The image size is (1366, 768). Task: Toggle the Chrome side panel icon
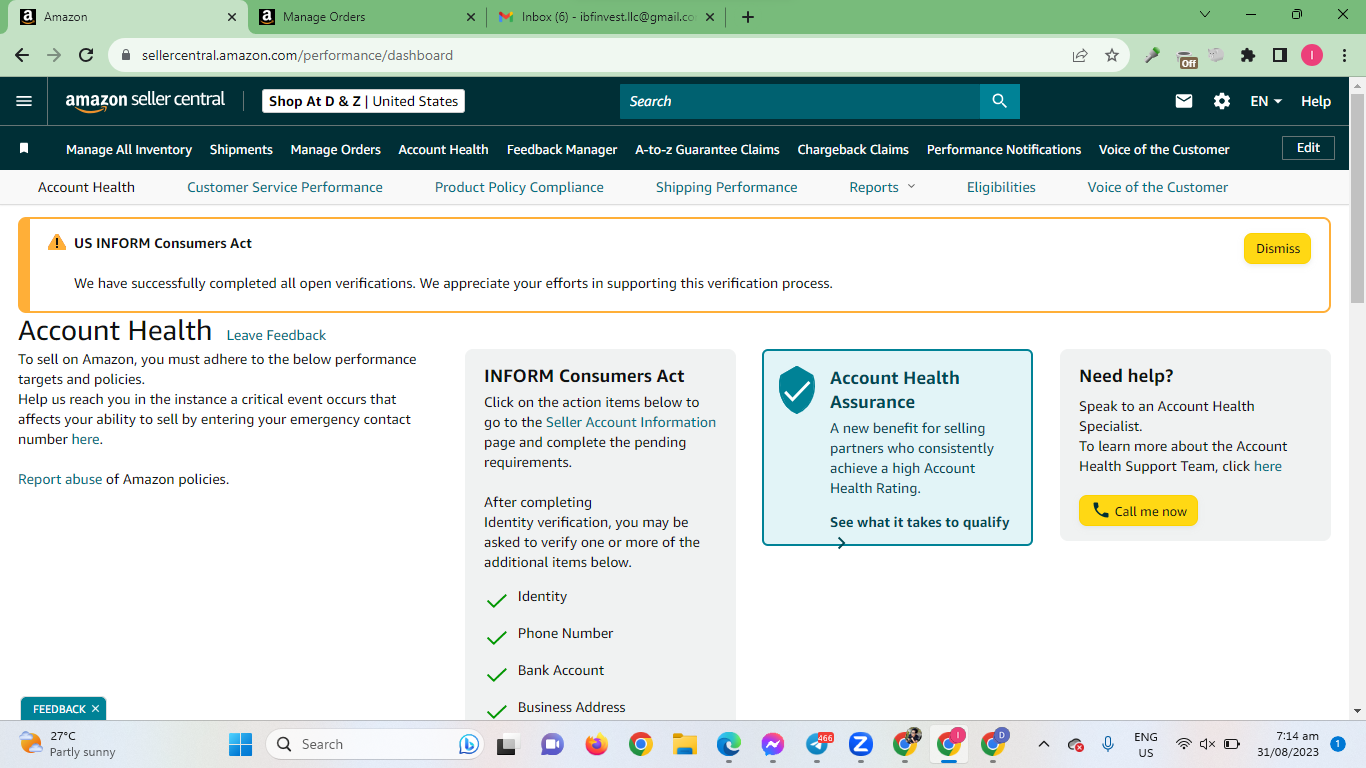(1280, 55)
